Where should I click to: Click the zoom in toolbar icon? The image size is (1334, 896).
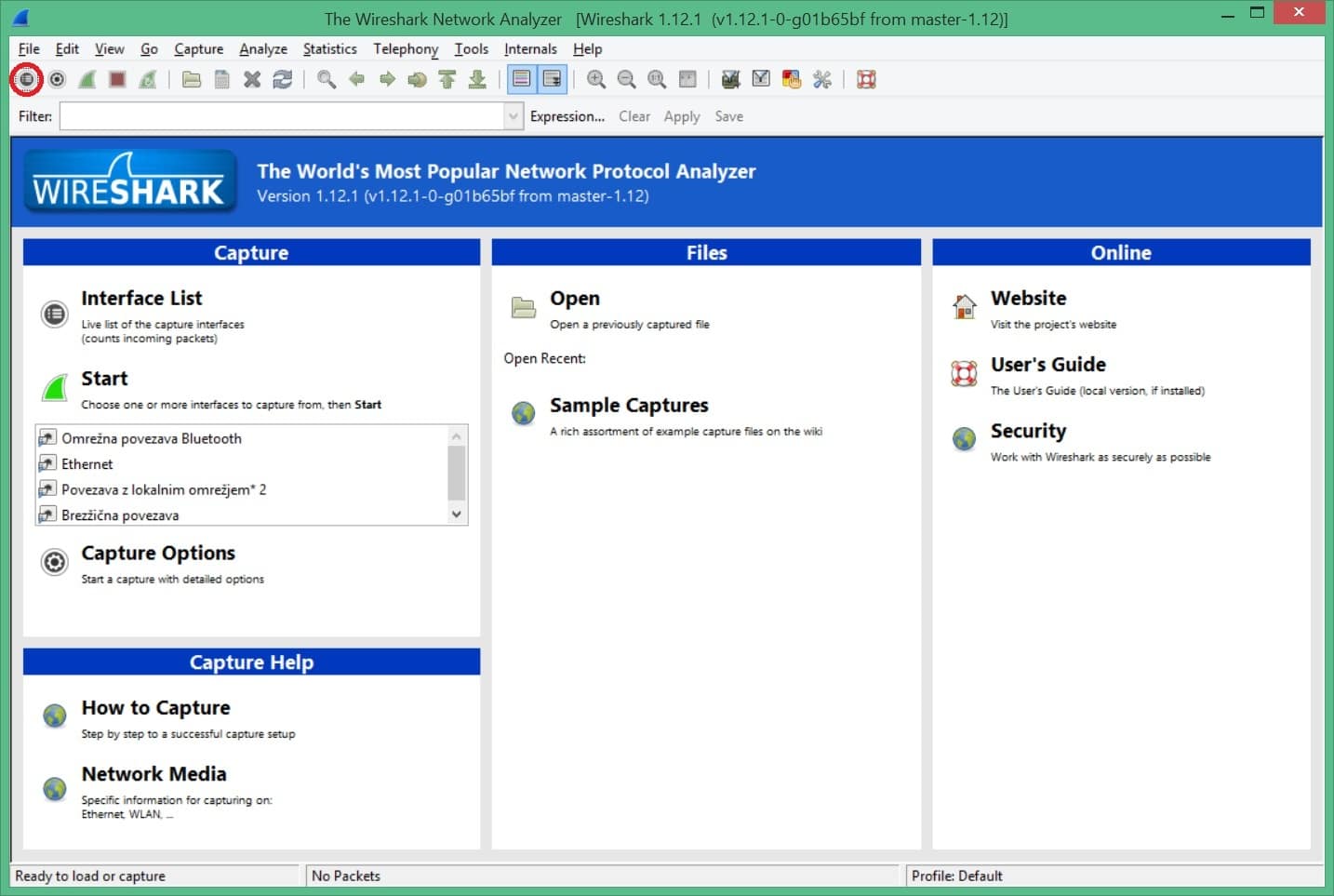tap(596, 80)
